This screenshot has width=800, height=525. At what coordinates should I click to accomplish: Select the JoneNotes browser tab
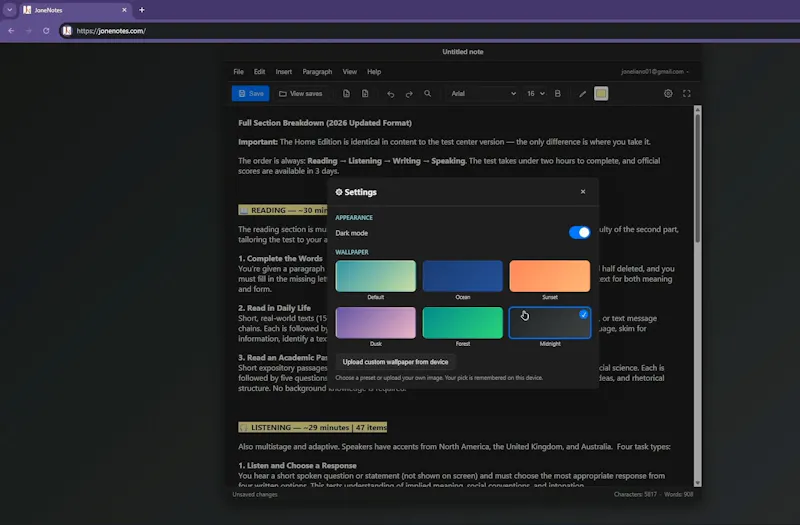[x=76, y=10]
